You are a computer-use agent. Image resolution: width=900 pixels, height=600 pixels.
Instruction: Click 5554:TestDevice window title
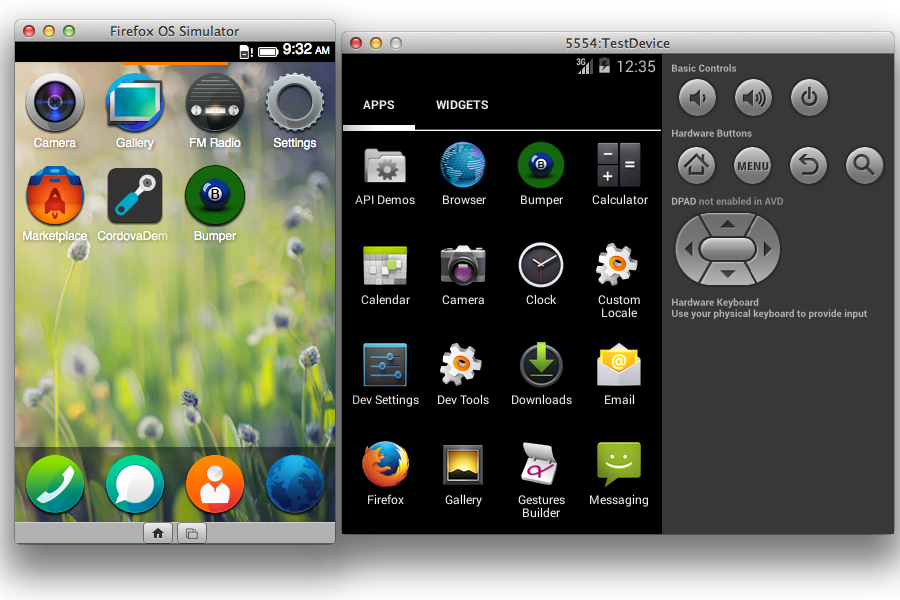(617, 43)
